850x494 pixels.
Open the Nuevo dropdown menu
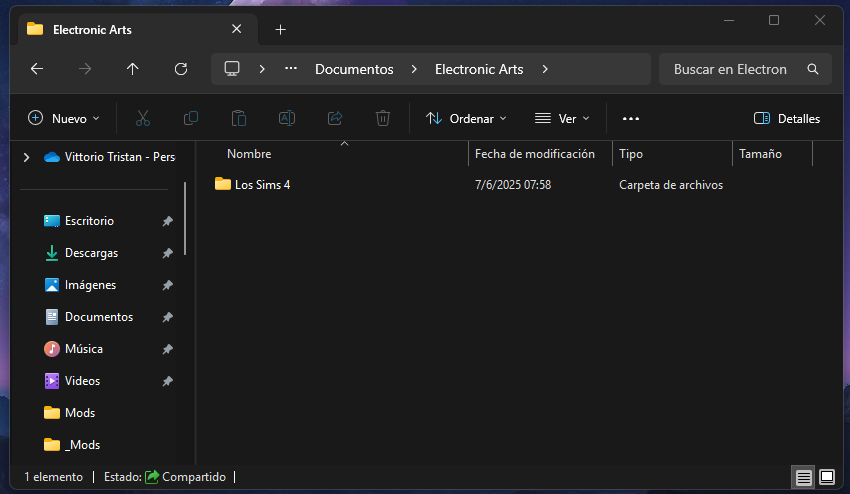[64, 118]
